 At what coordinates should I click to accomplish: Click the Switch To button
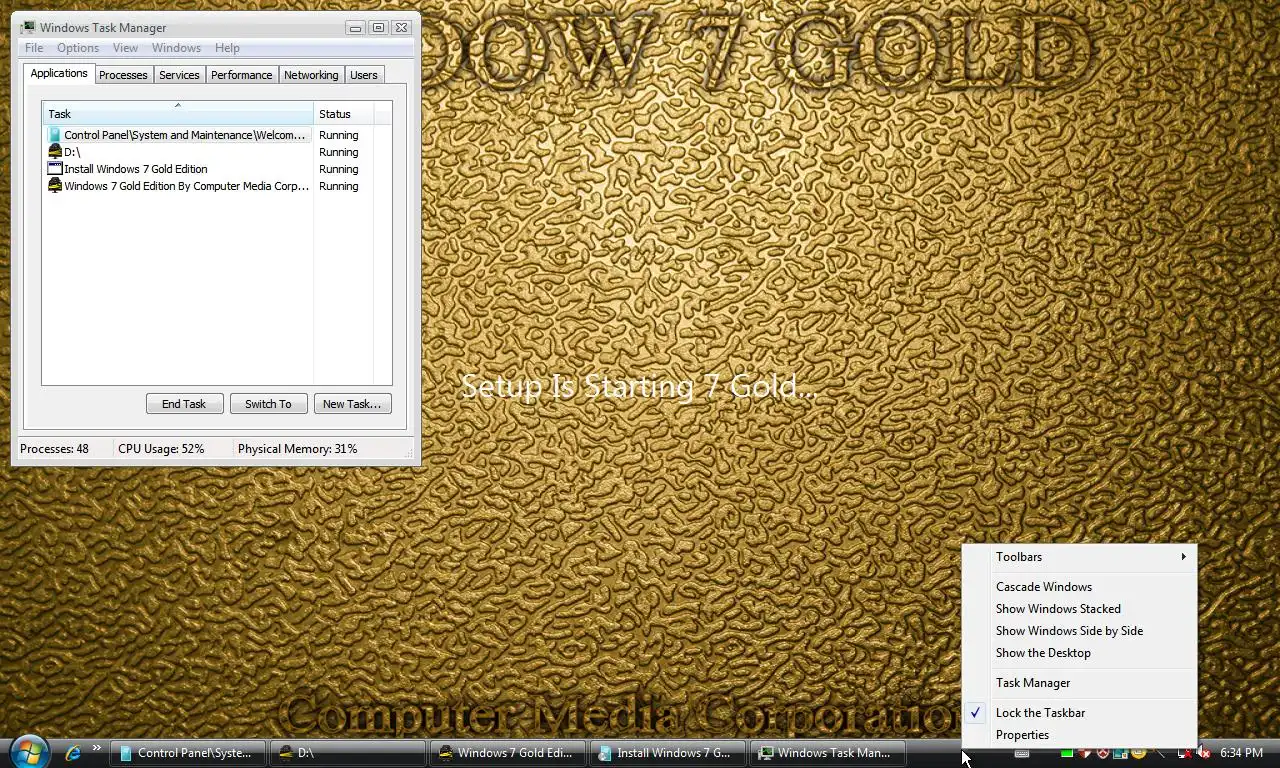268,404
